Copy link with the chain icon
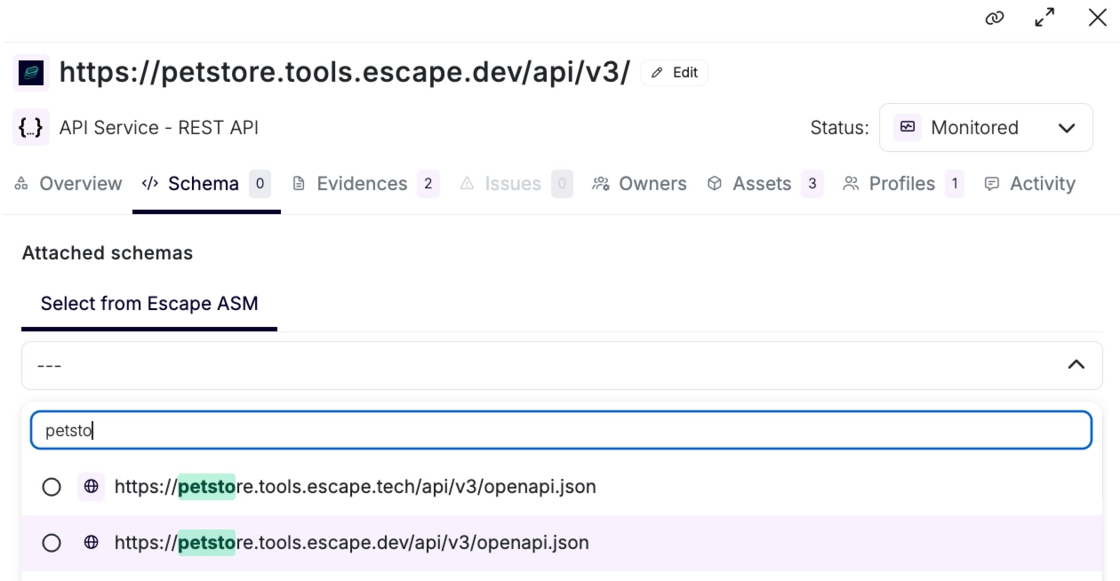Screen dimensions: 1120x581 [x=994, y=18]
